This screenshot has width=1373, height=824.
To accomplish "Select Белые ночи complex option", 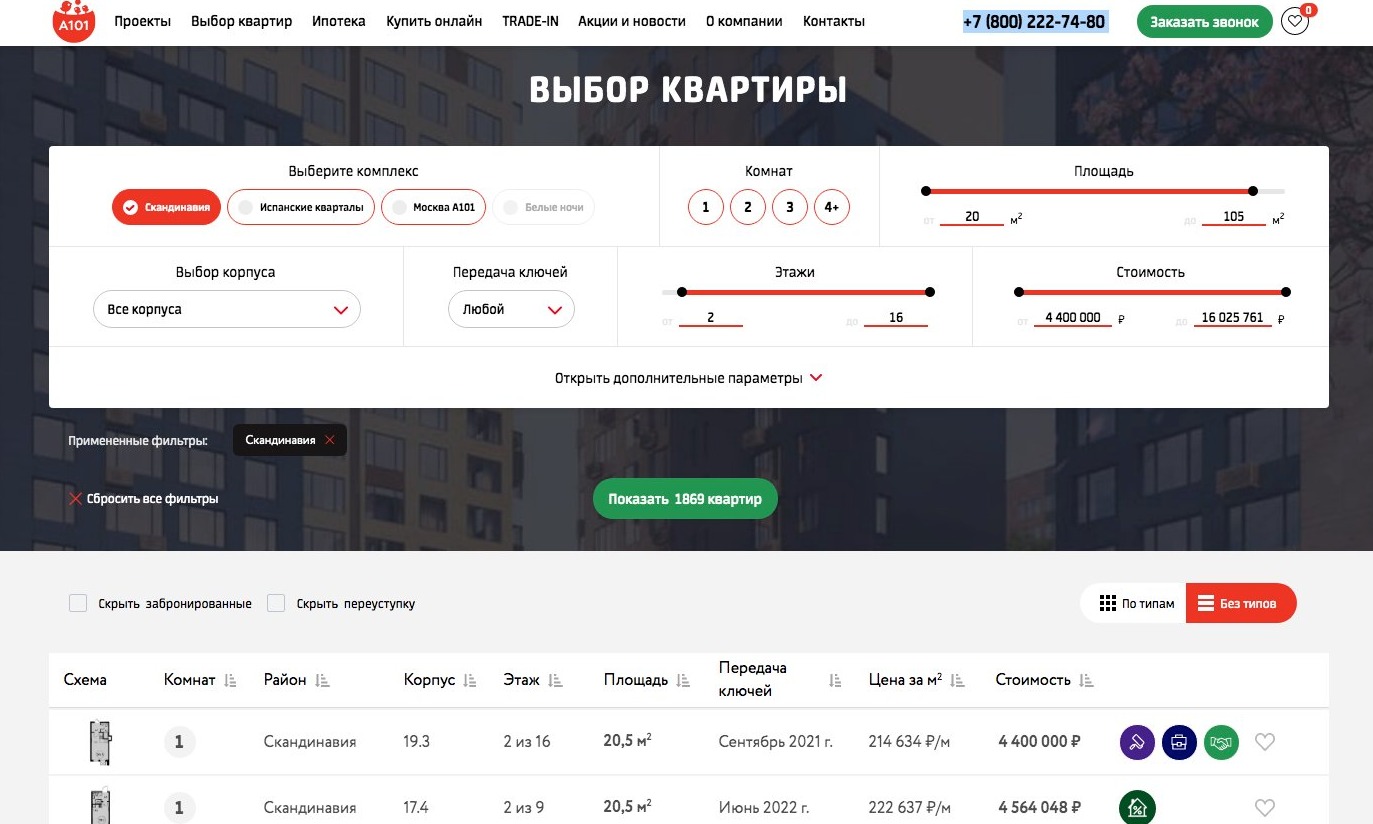I will pos(544,207).
